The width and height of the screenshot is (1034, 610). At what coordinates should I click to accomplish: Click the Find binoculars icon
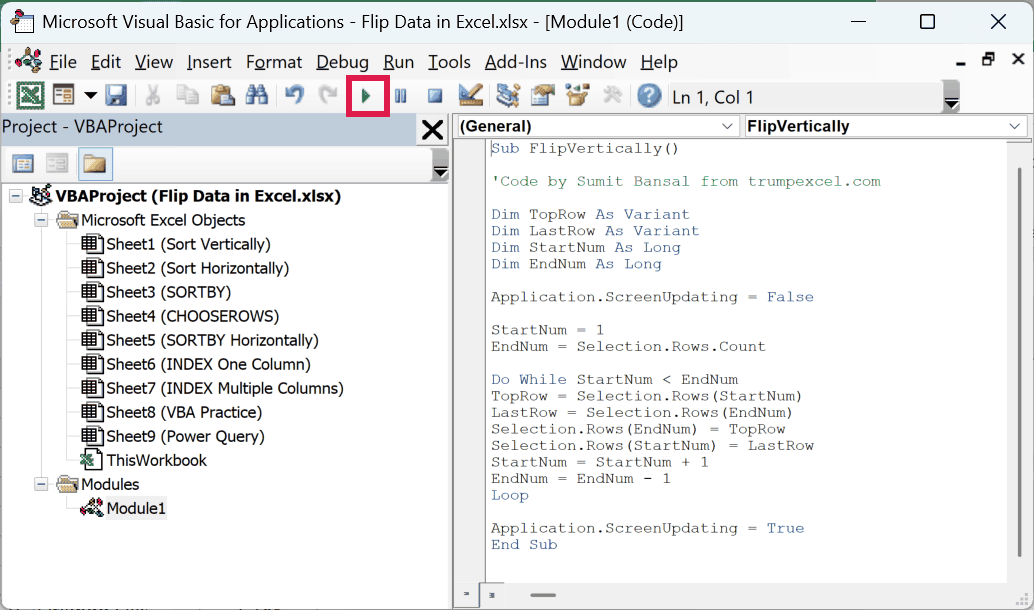pos(257,96)
